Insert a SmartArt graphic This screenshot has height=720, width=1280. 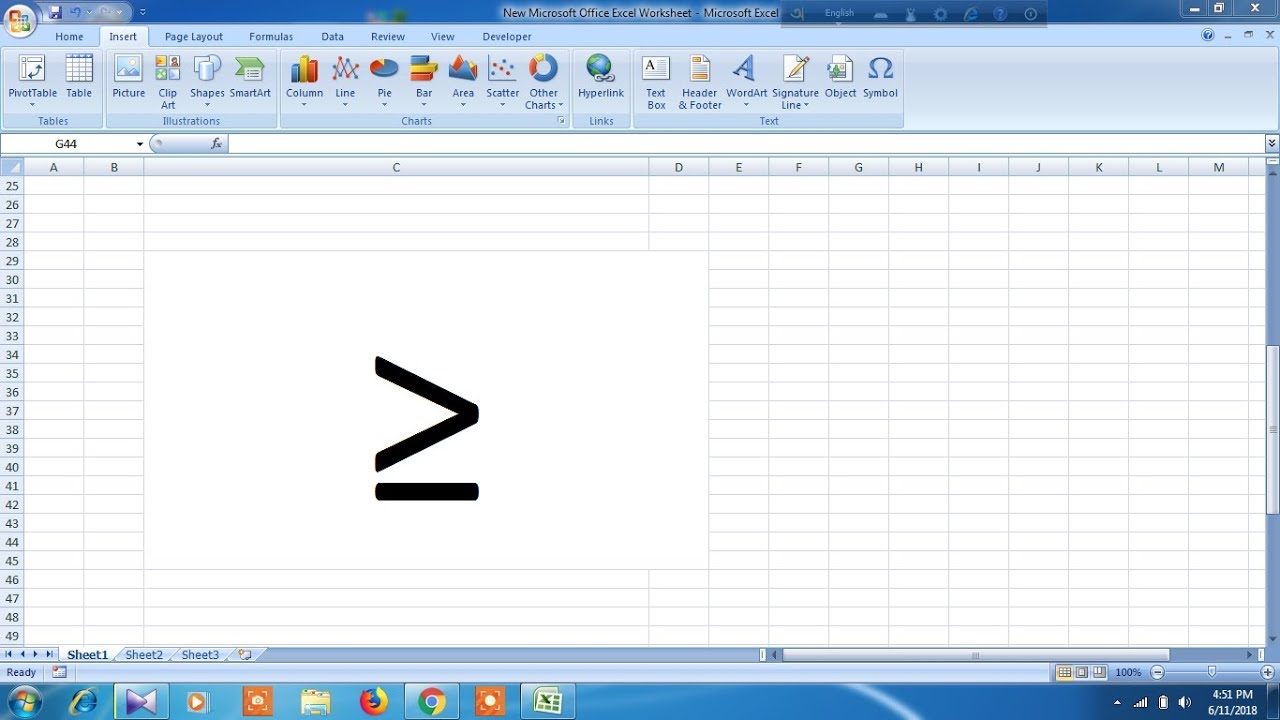(x=249, y=80)
